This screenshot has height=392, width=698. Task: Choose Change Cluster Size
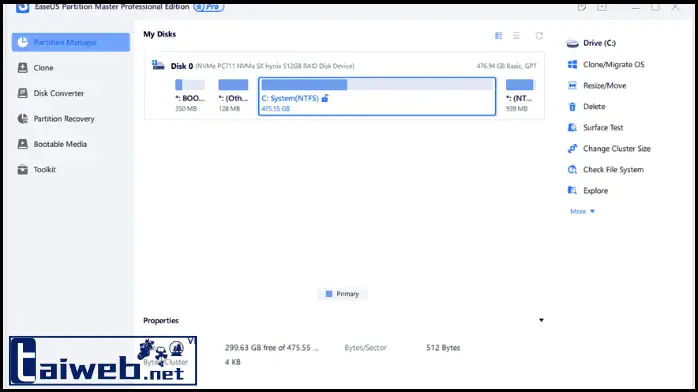(x=617, y=149)
